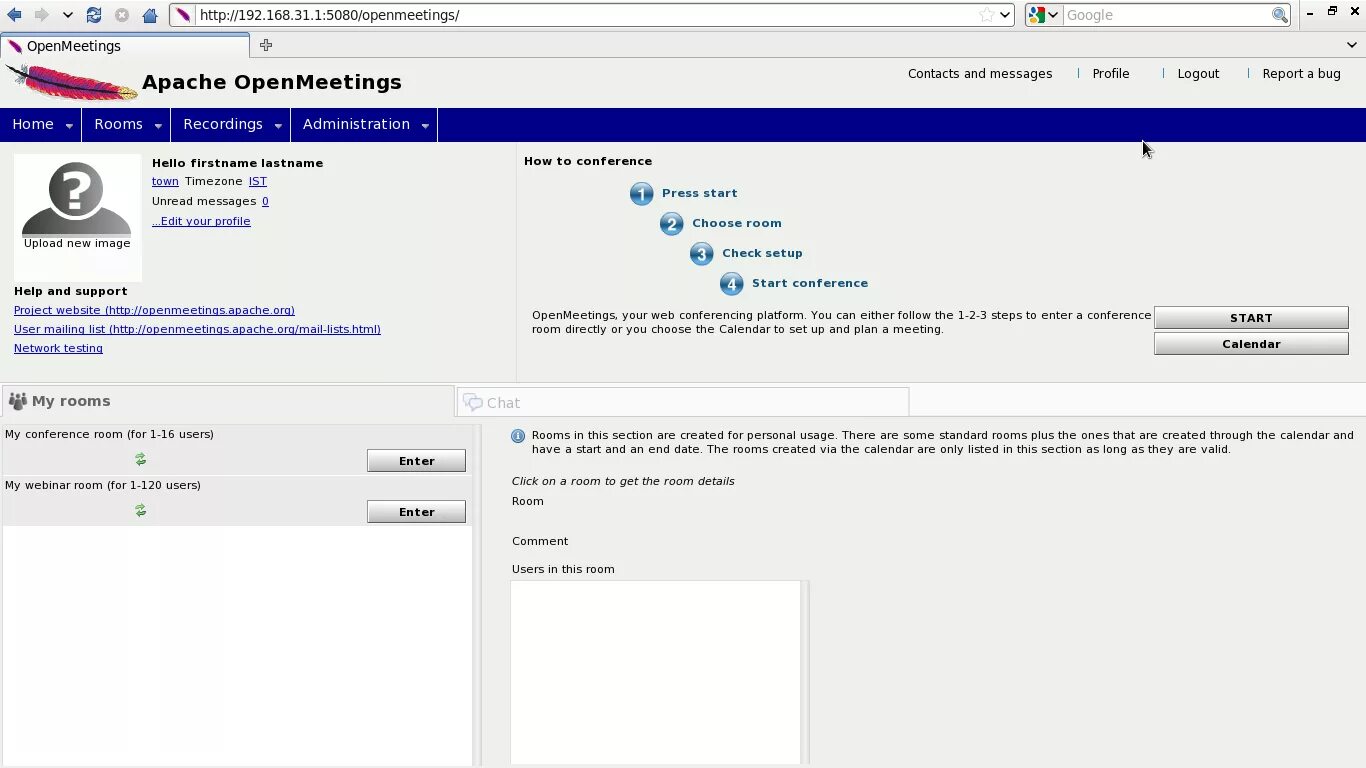Enter My webinar room
The width and height of the screenshot is (1366, 768).
[x=416, y=512]
